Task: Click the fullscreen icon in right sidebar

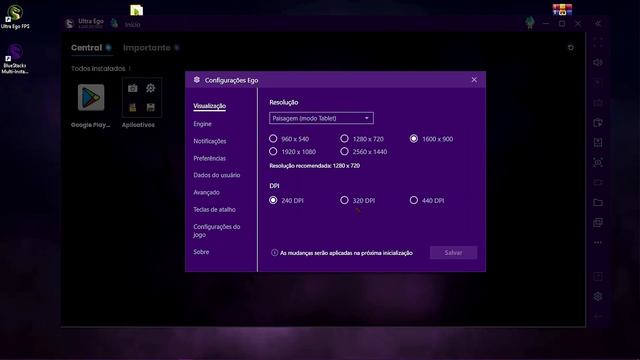Action: 598,42
